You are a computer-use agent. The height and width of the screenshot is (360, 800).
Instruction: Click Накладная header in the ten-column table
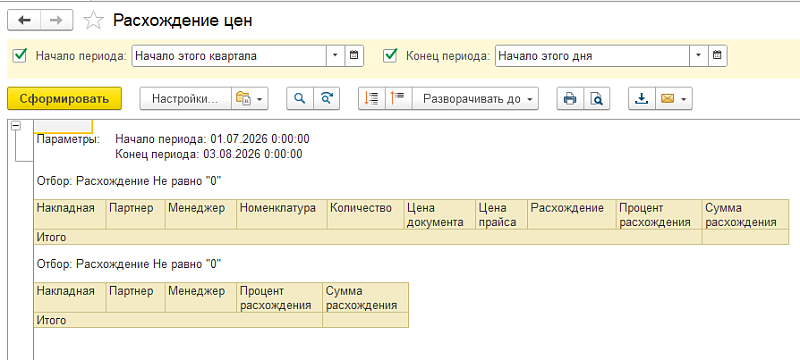tap(70, 215)
